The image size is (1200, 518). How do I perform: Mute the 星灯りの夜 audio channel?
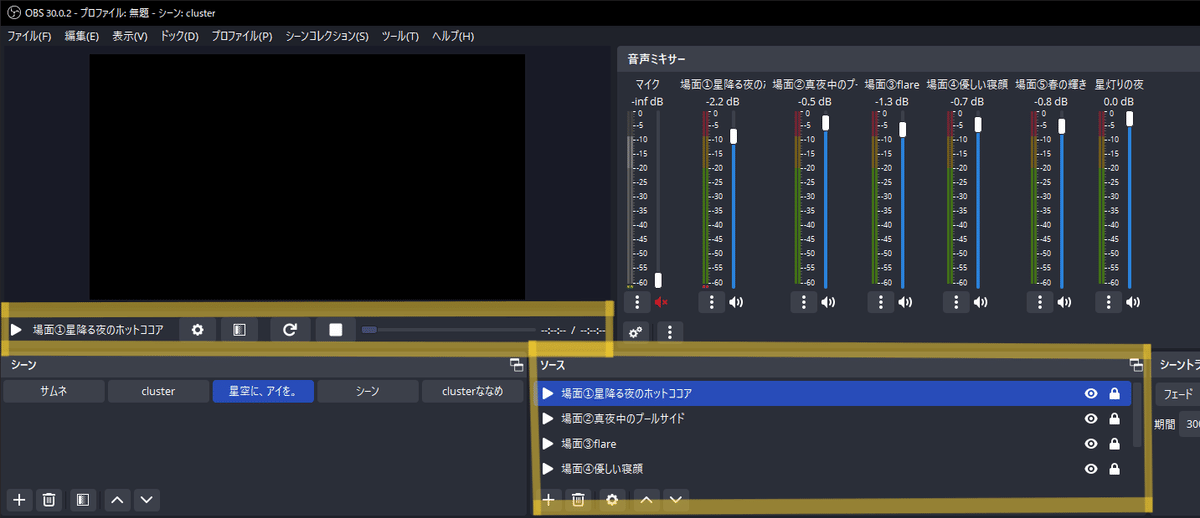pos(1132,302)
